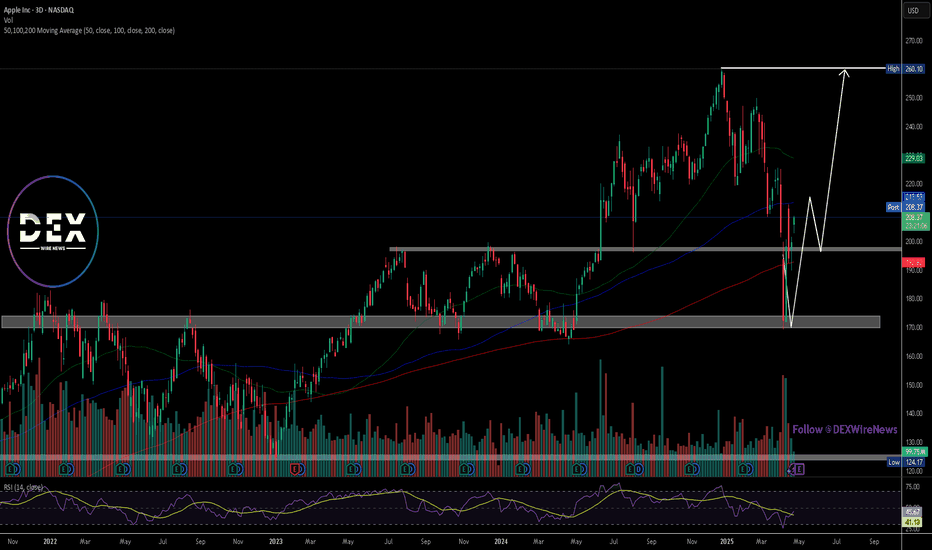Viewport: 932px width, 550px height.
Task: Click the 41.13 RSI value label
Action: point(912,522)
